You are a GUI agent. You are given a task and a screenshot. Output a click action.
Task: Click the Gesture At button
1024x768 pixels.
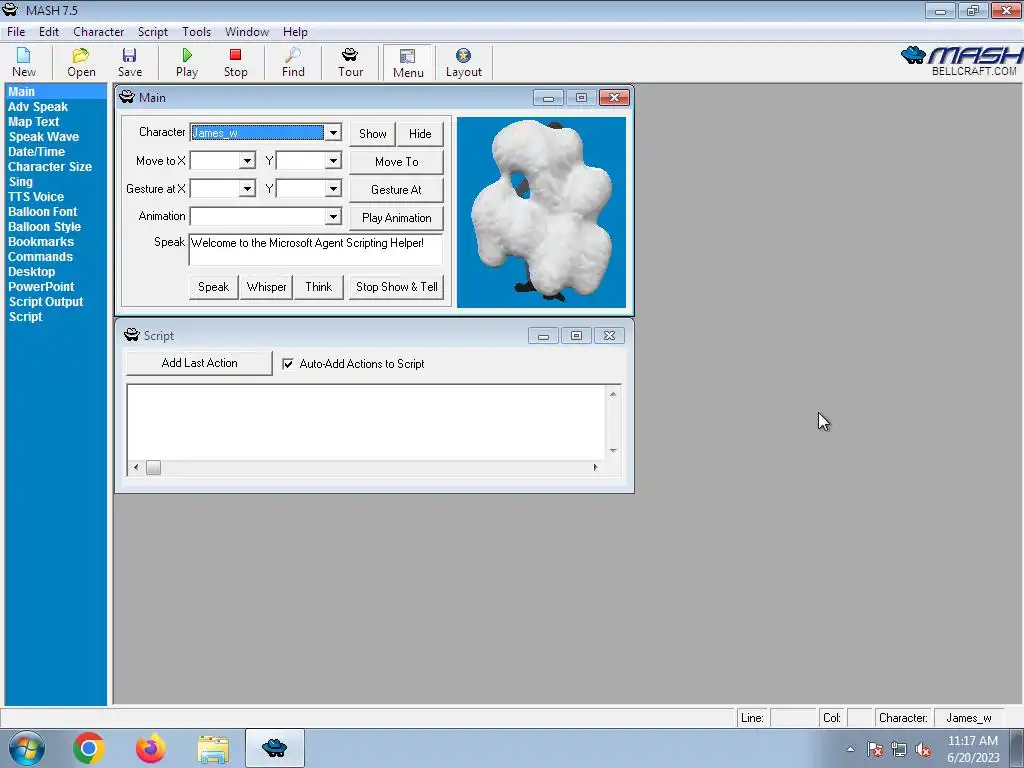point(396,189)
